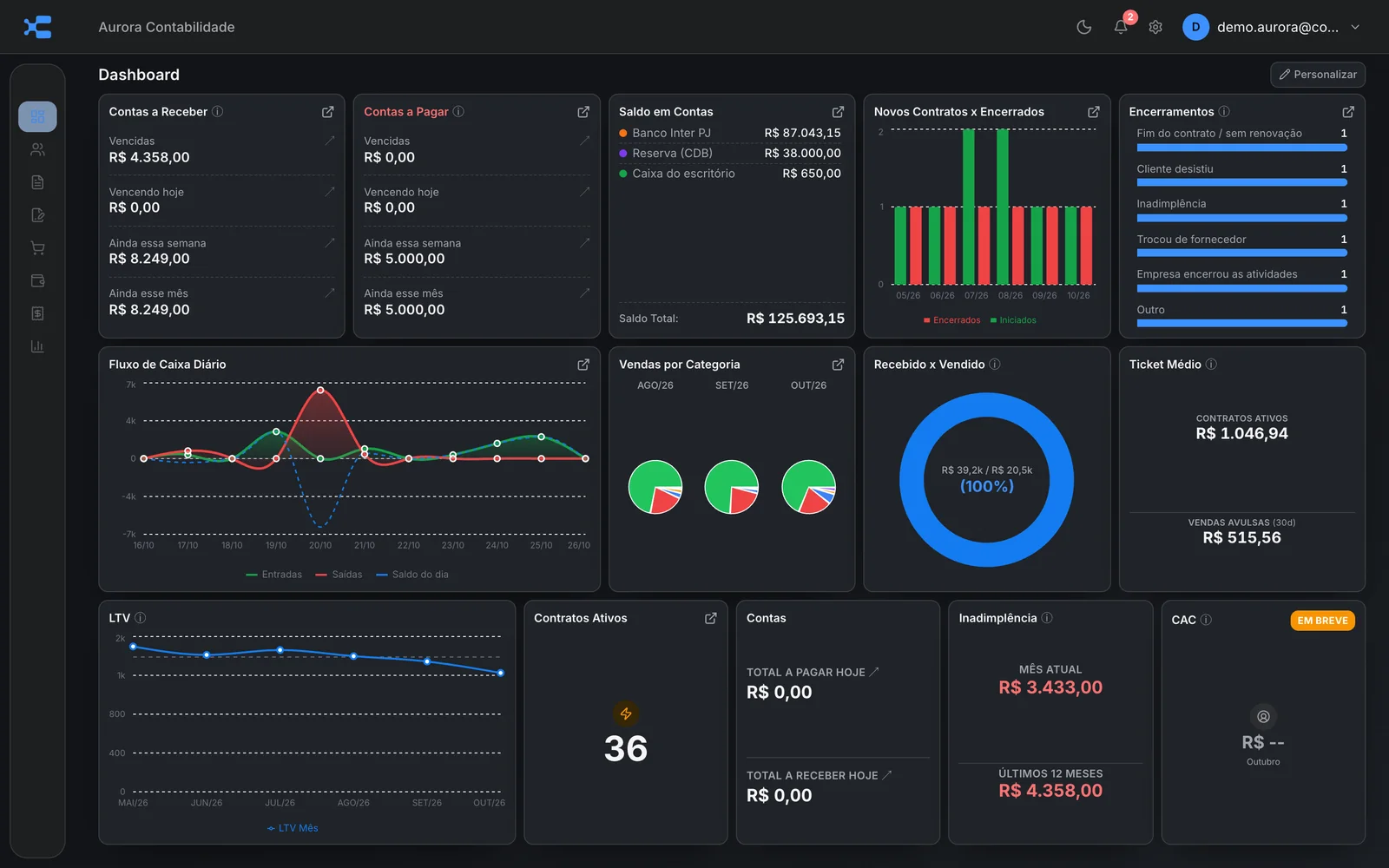
Task: Click the Cliente desistiu progress bar
Action: [x=1241, y=183]
